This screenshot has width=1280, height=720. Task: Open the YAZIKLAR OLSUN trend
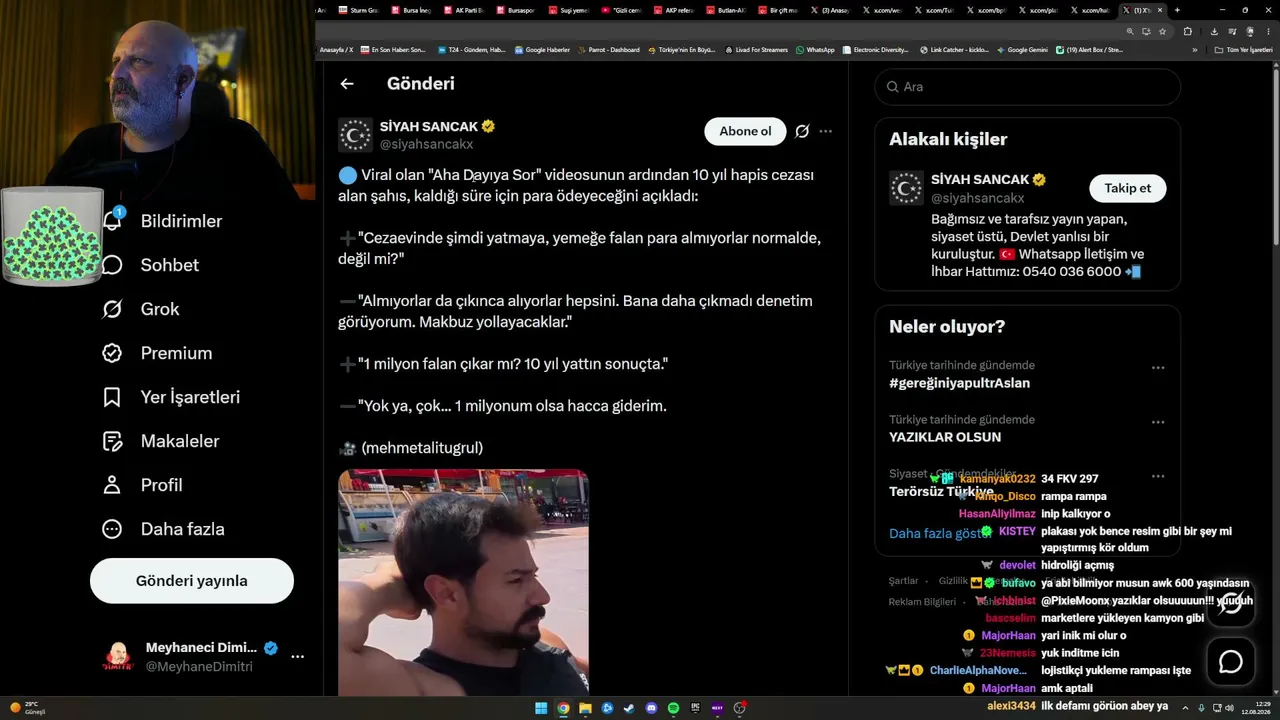coord(945,437)
